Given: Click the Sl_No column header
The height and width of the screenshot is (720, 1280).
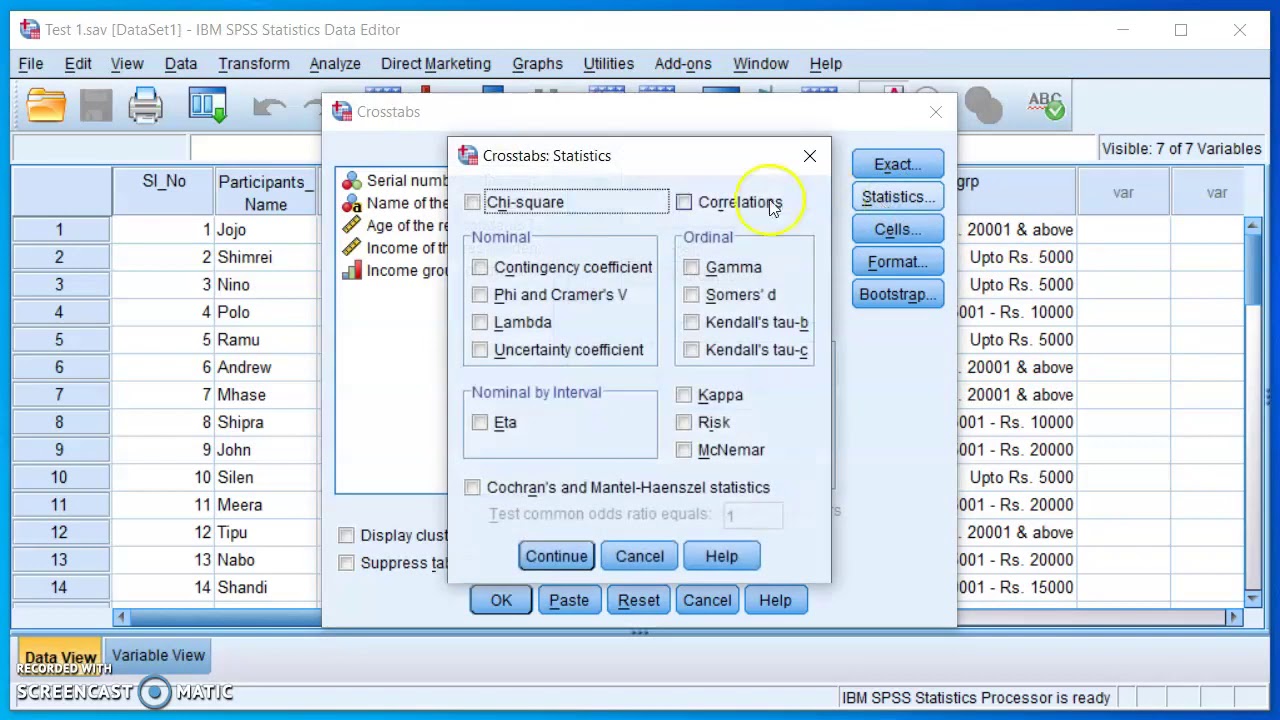Looking at the screenshot, I should (164, 192).
